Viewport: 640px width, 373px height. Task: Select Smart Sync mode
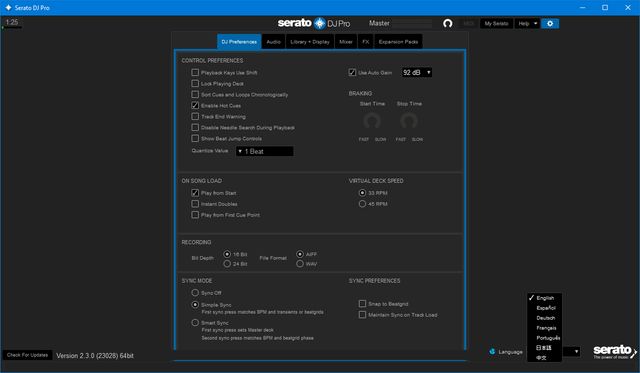click(x=195, y=322)
